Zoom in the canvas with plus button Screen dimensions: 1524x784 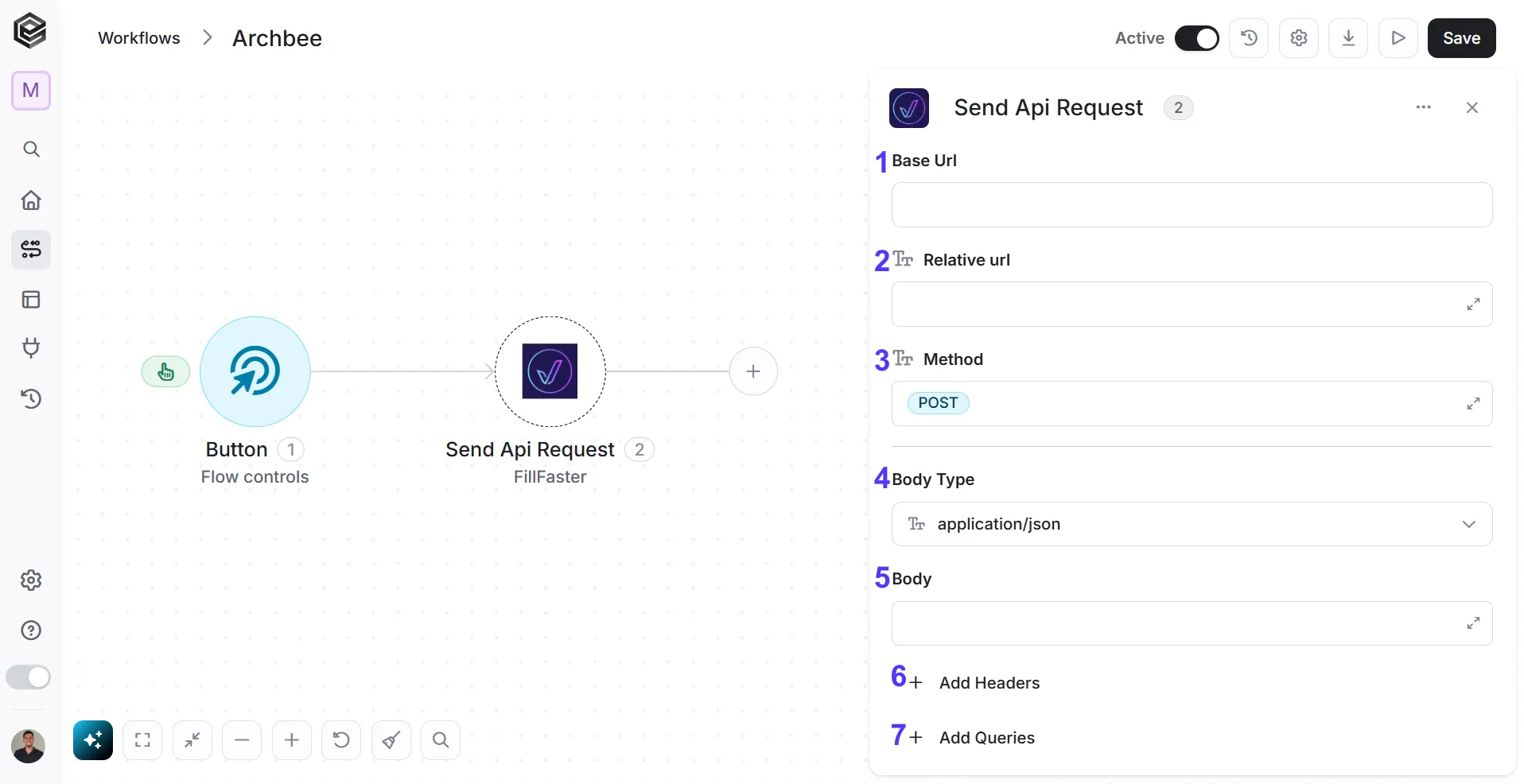point(292,740)
